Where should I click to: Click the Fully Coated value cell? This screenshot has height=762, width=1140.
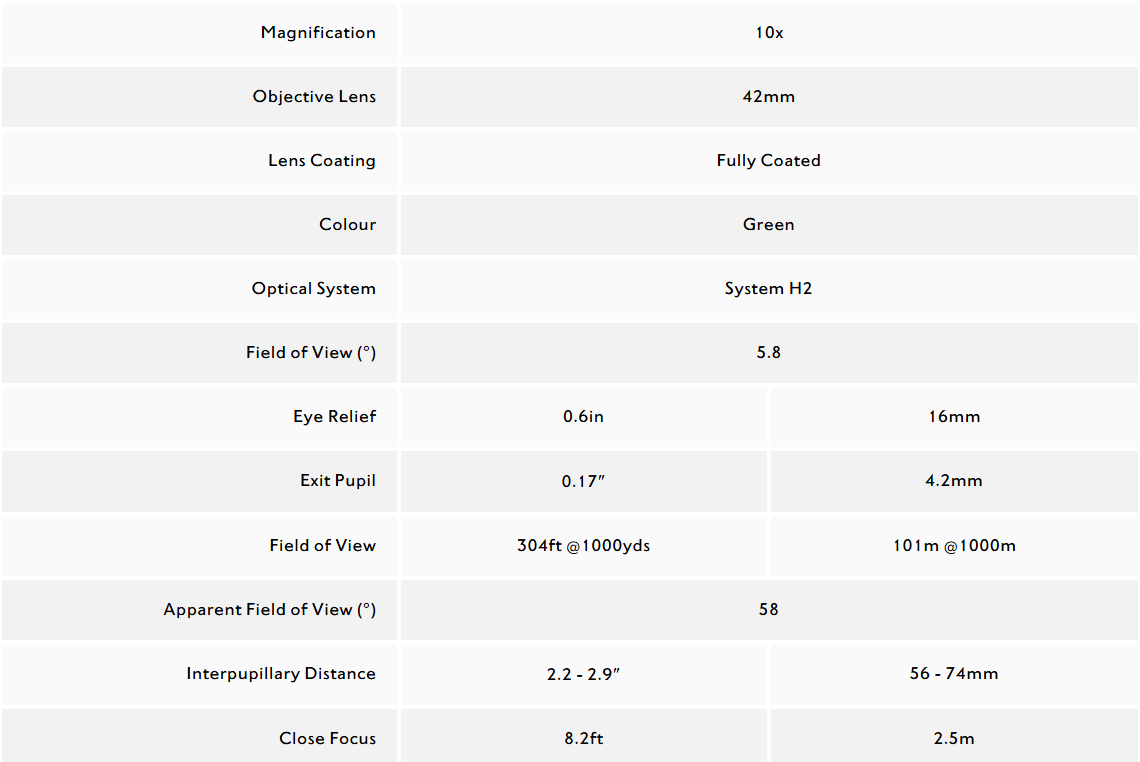click(768, 161)
